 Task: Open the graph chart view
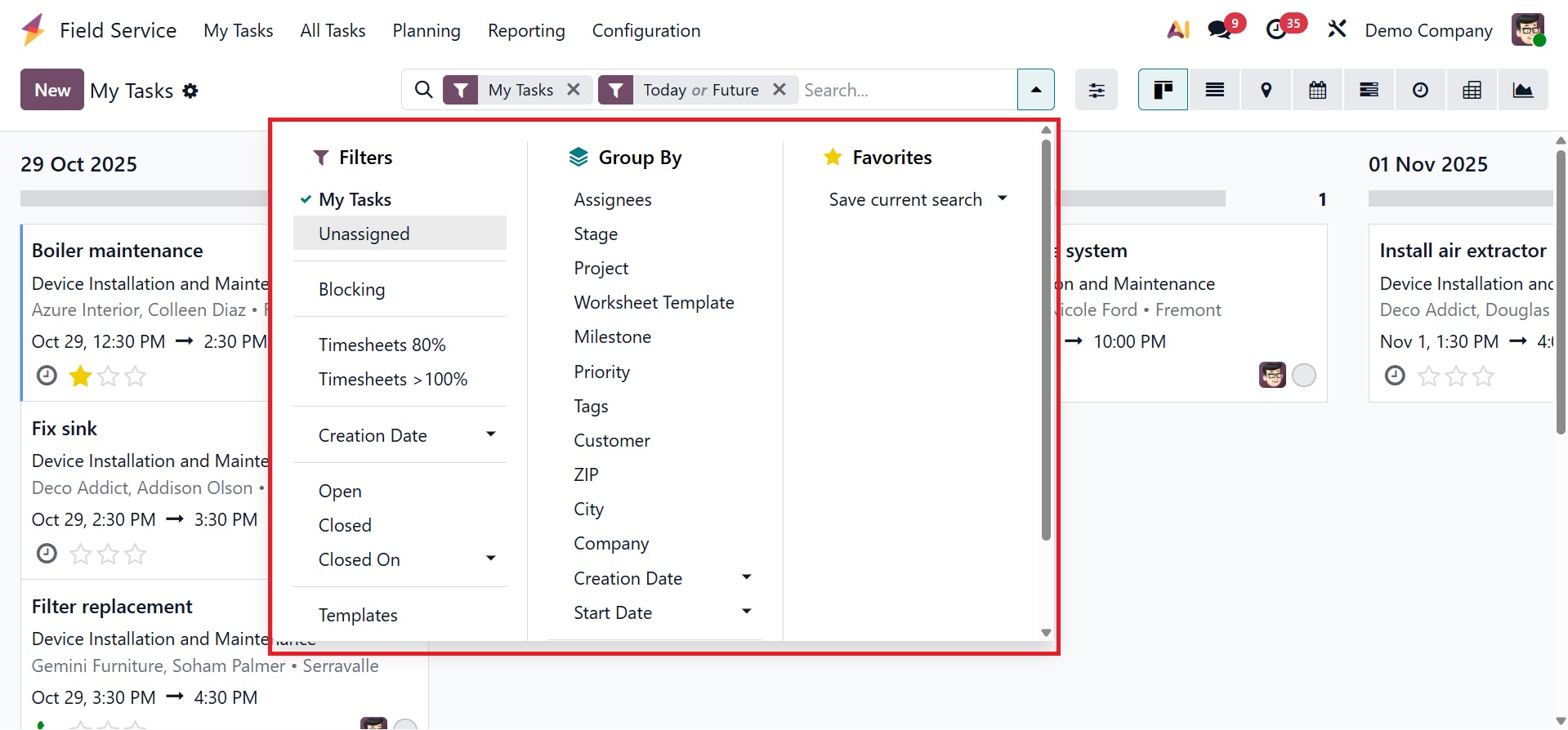tap(1523, 90)
